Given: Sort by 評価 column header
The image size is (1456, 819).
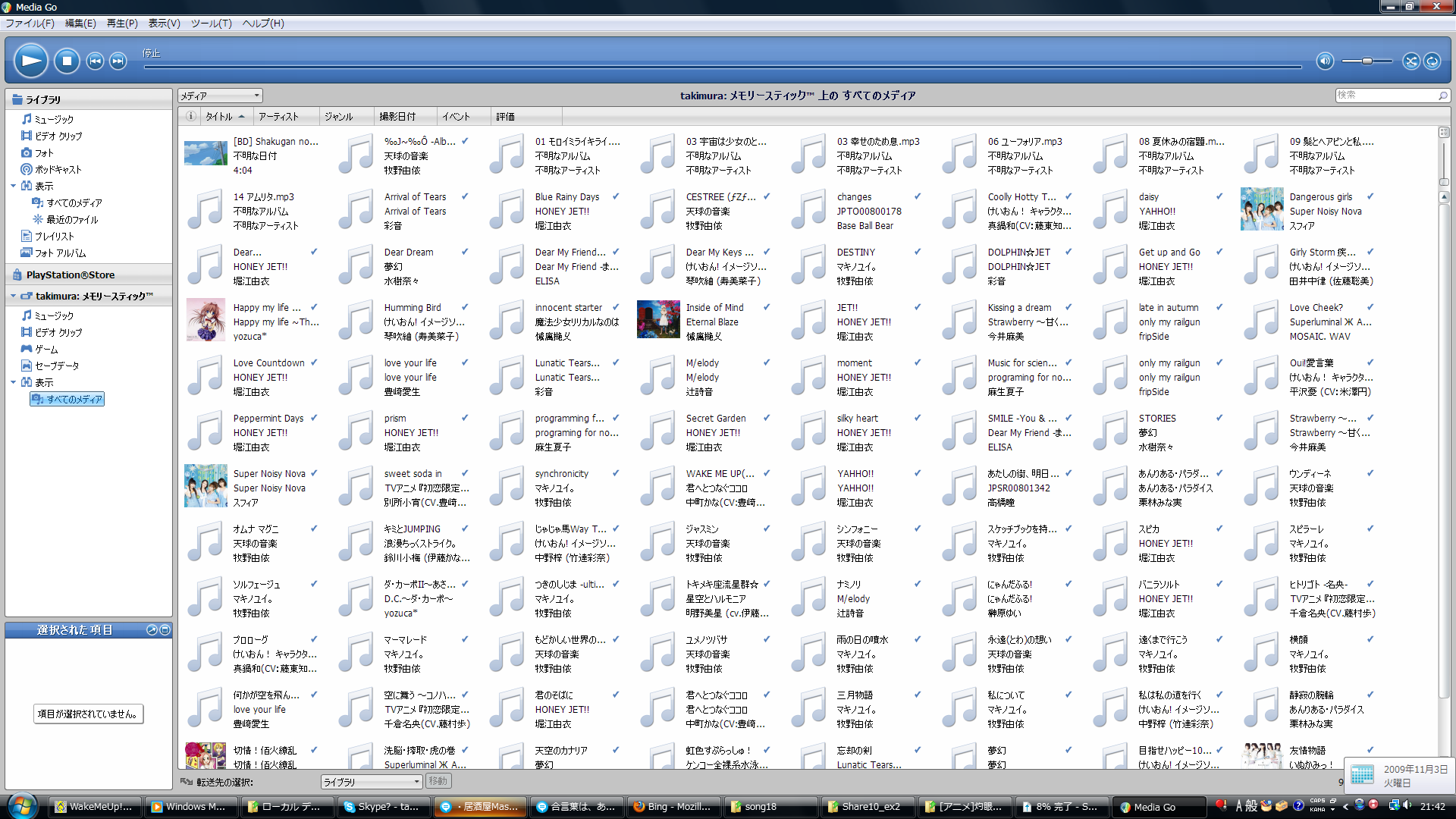Looking at the screenshot, I should coord(527,116).
